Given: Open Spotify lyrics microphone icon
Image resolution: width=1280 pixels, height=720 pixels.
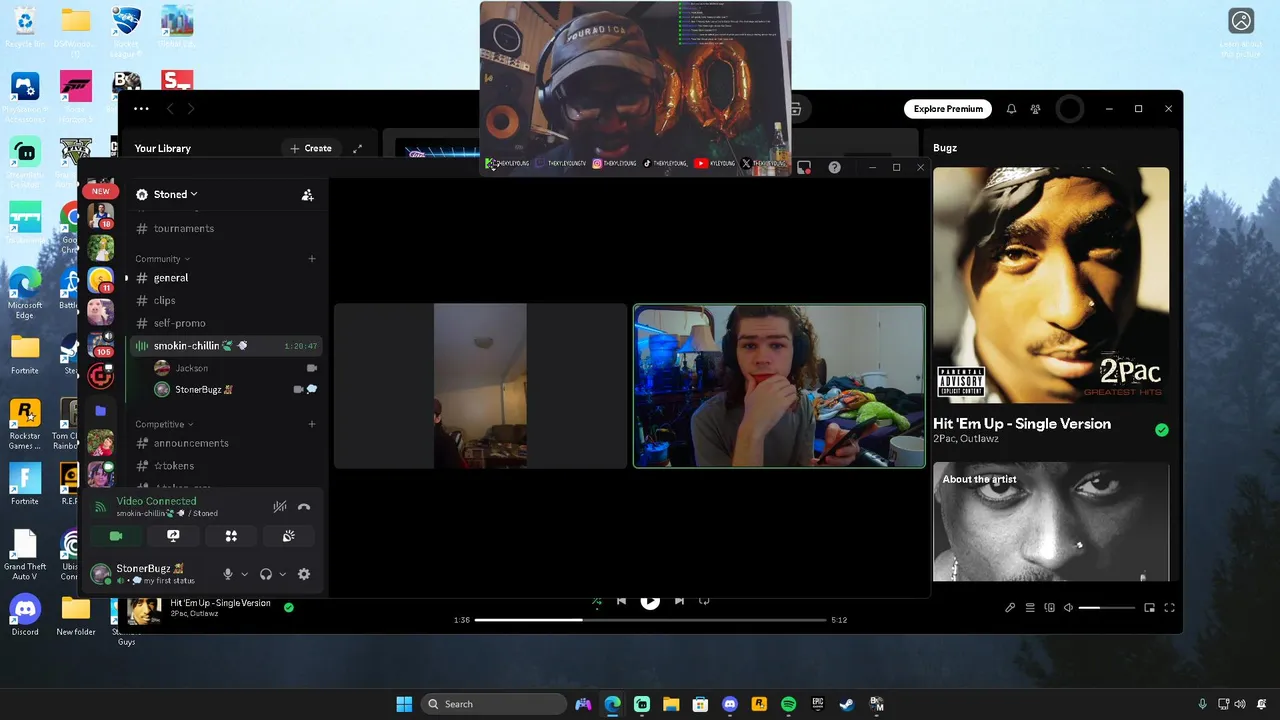Looking at the screenshot, I should coord(1010,608).
